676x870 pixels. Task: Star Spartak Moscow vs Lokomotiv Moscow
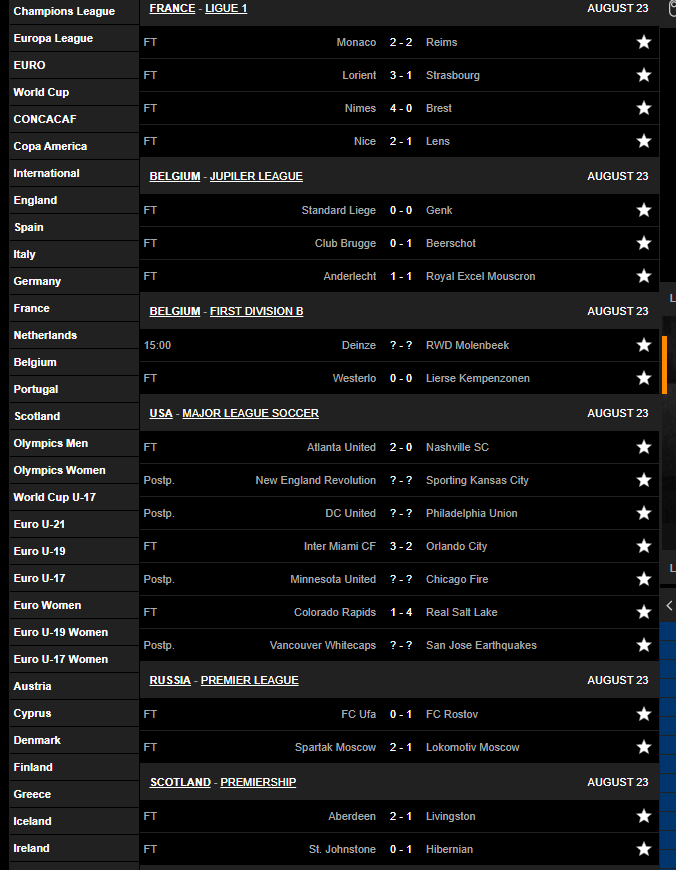point(644,747)
